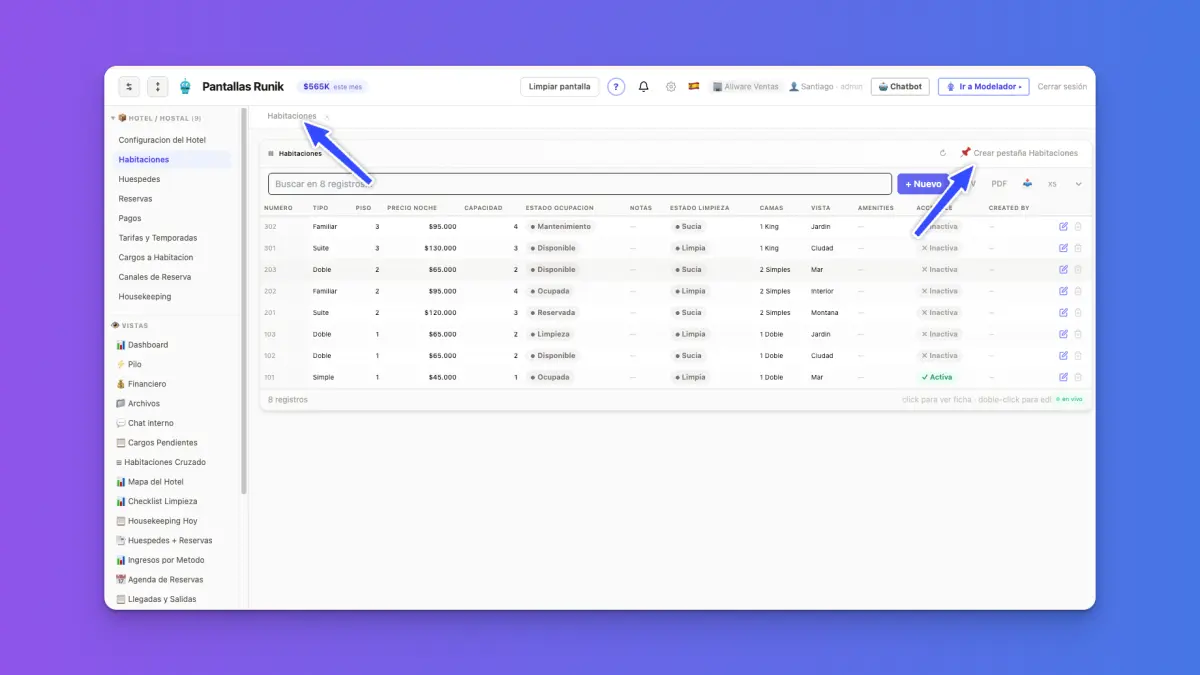Open the help question mark icon
The width and height of the screenshot is (1200, 675).
point(616,87)
